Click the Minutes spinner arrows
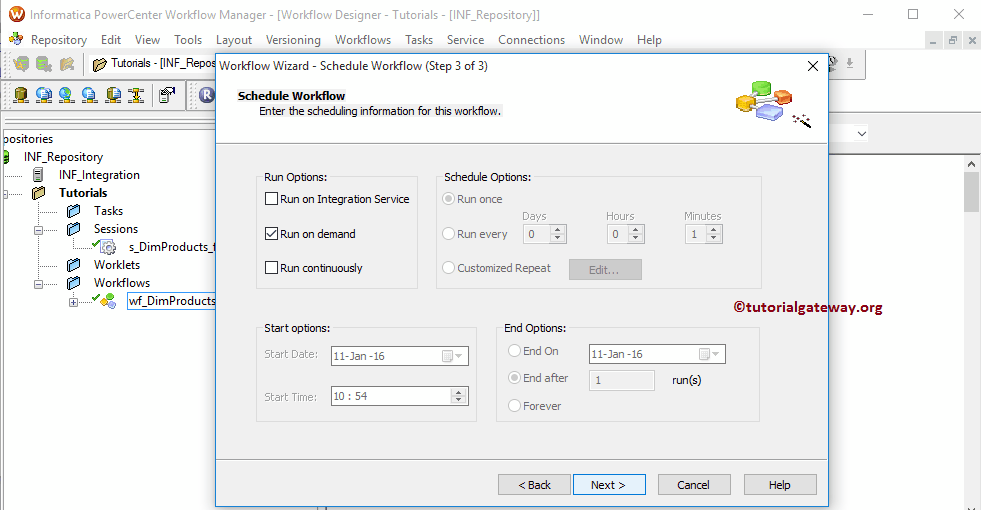The height and width of the screenshot is (510, 981). coord(714,234)
